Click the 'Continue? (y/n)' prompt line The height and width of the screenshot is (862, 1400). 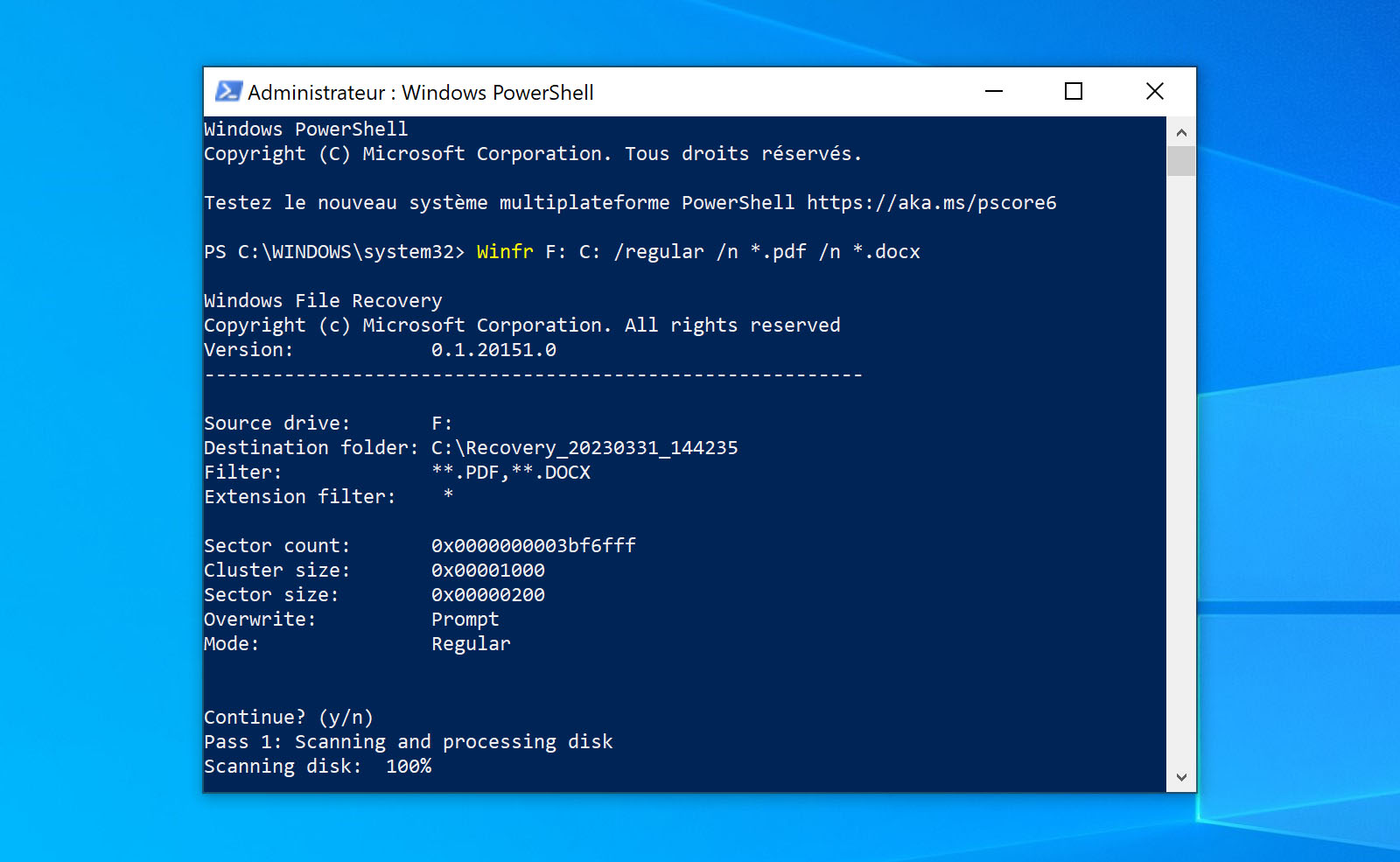tap(289, 718)
